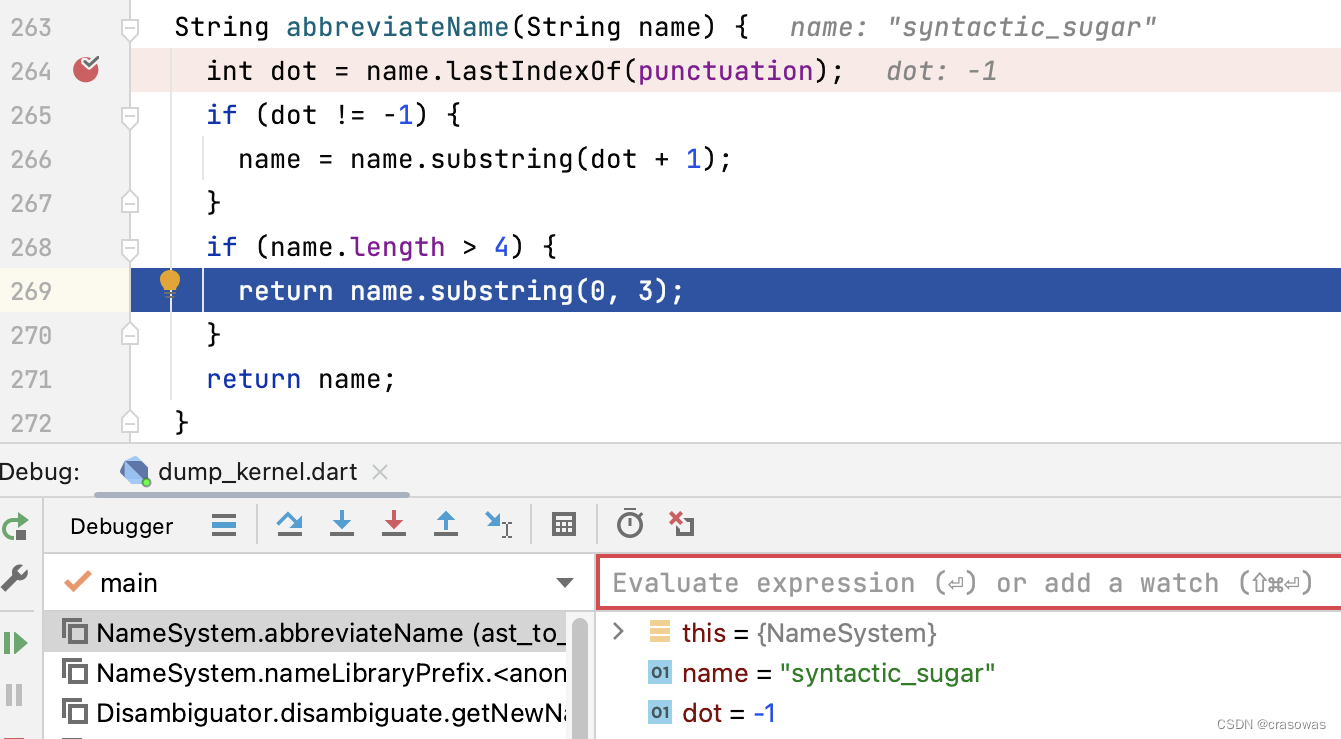1341x739 pixels.
Task: Click the fold end marker at line 267
Action: coord(130,203)
